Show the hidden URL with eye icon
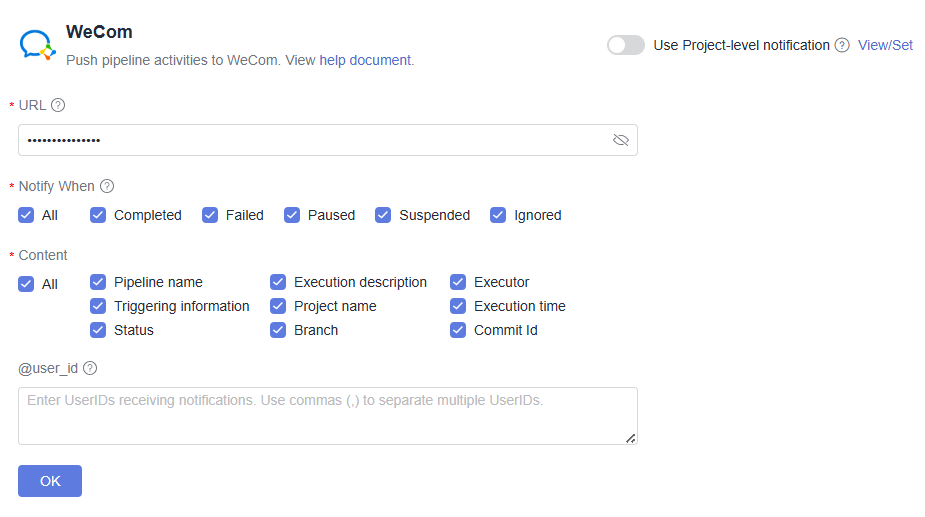 tap(621, 140)
